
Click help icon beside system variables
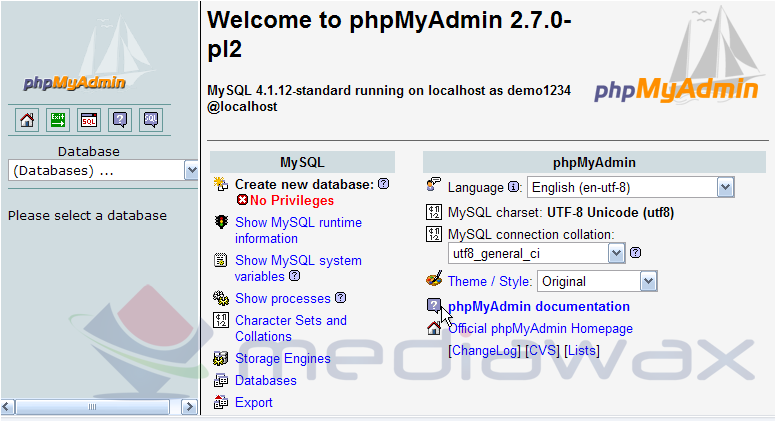click(294, 276)
